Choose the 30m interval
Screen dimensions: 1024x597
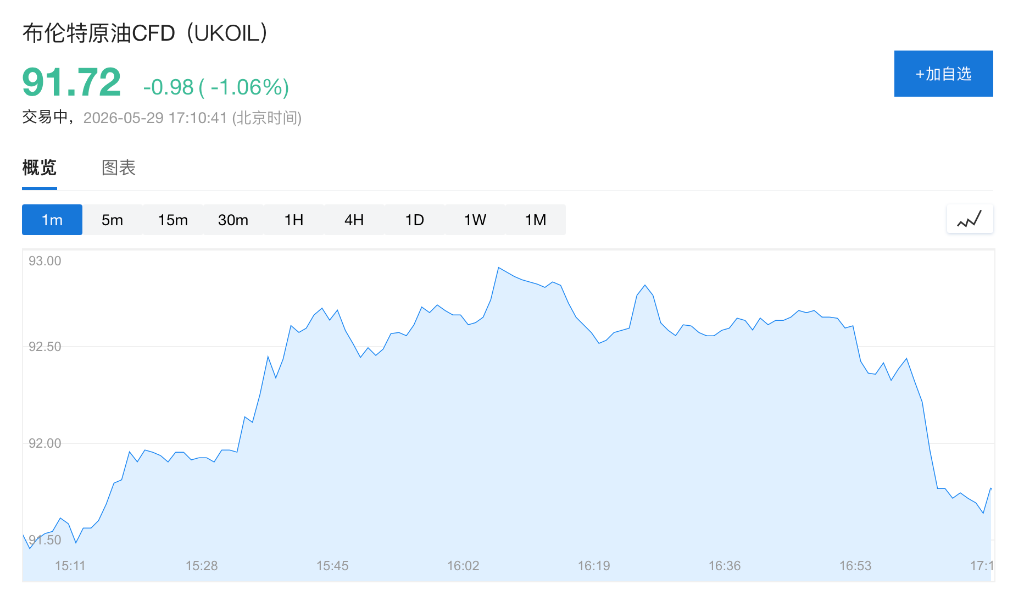point(233,219)
